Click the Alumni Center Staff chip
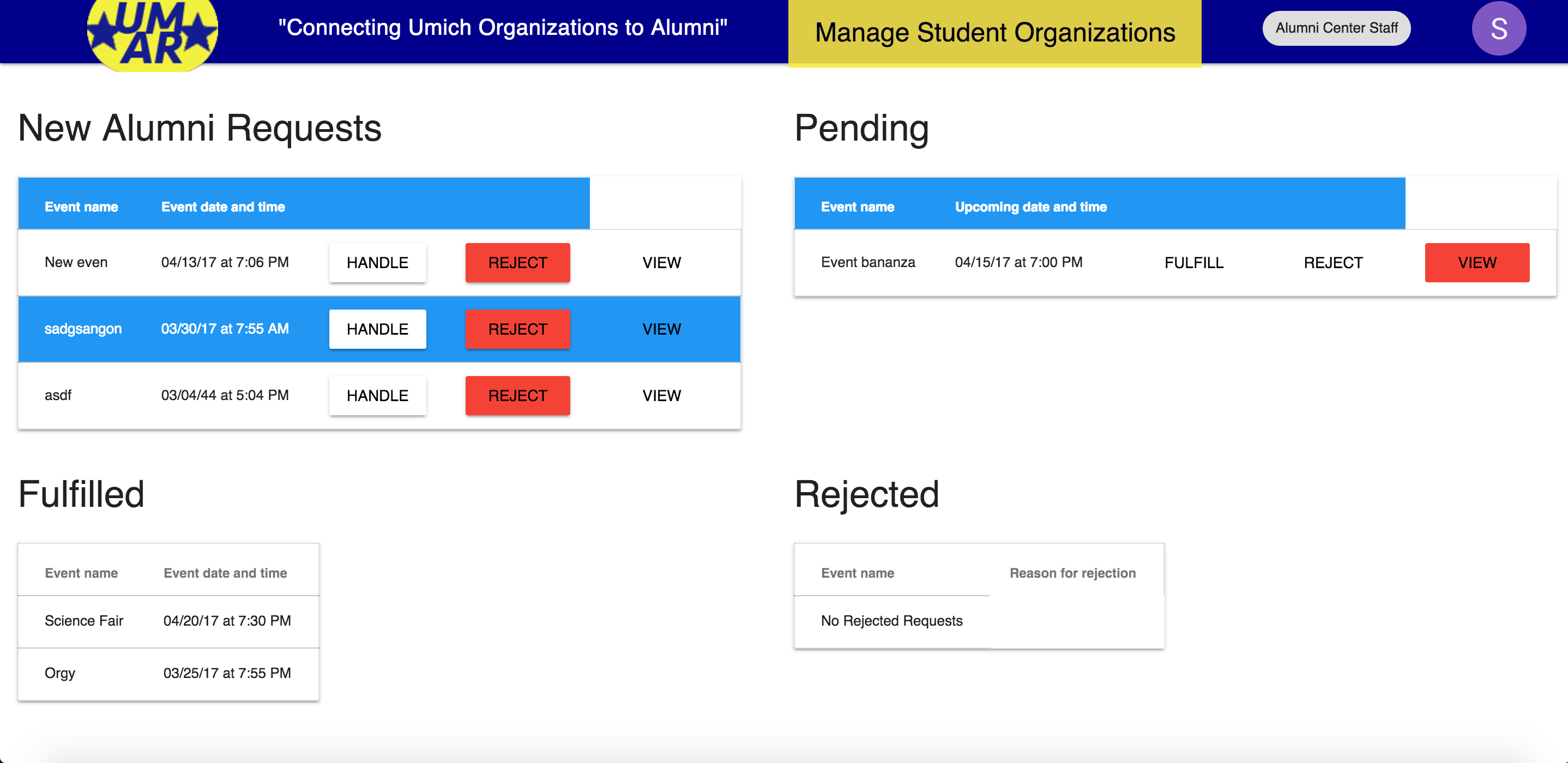 point(1336,28)
